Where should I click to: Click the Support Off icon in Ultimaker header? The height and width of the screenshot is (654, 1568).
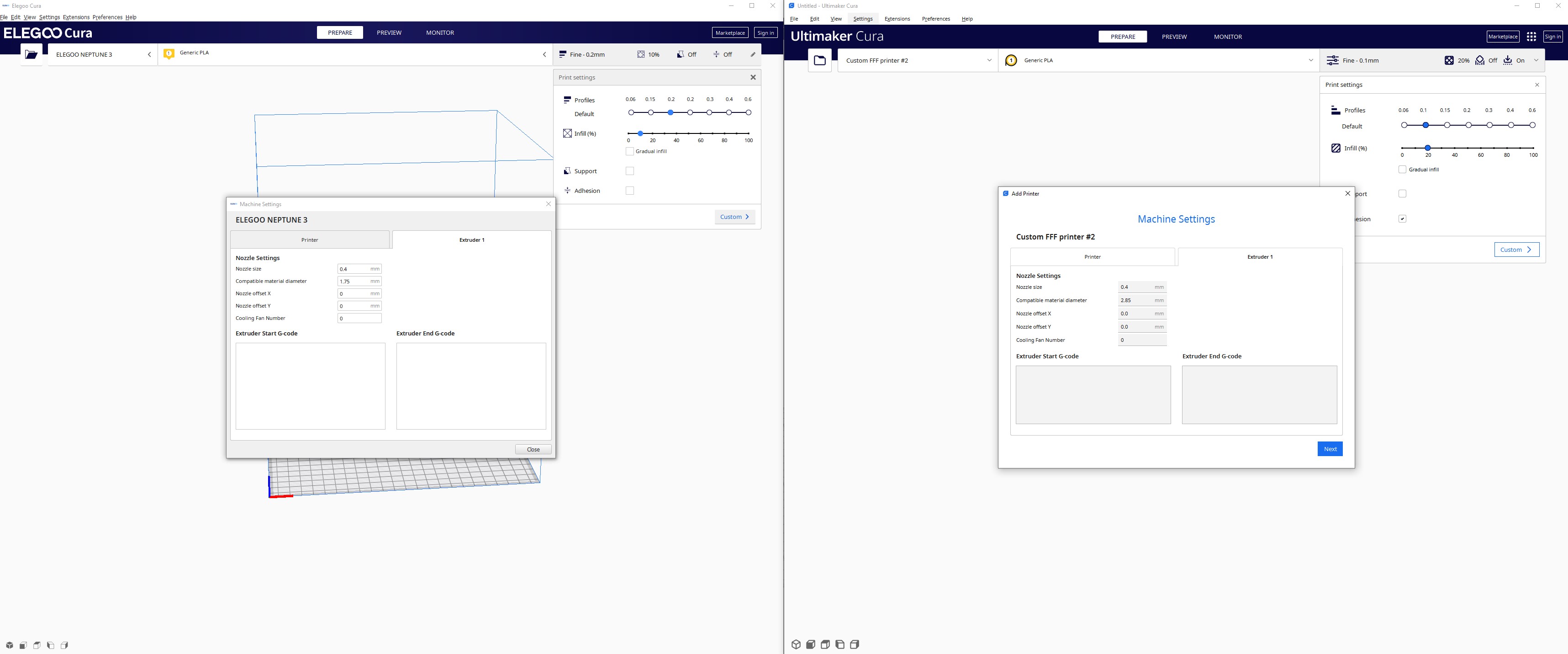[1480, 60]
